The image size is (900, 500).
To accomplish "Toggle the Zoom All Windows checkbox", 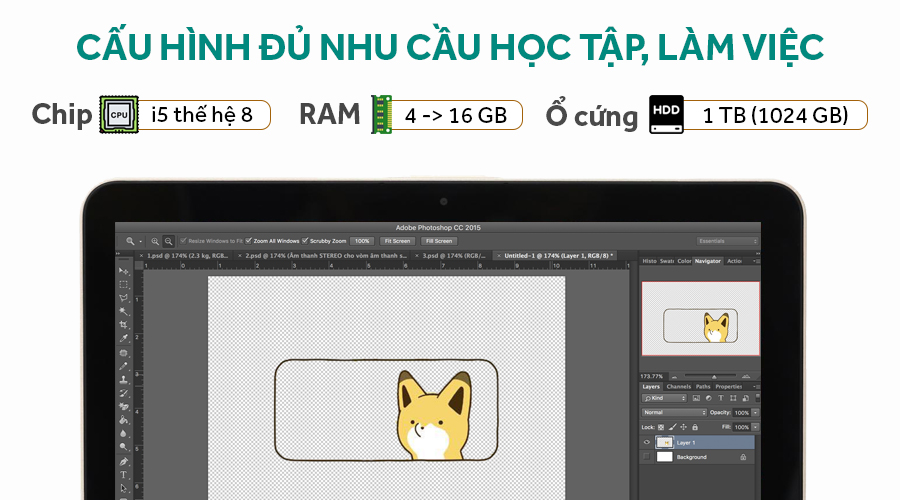I will click(249, 241).
